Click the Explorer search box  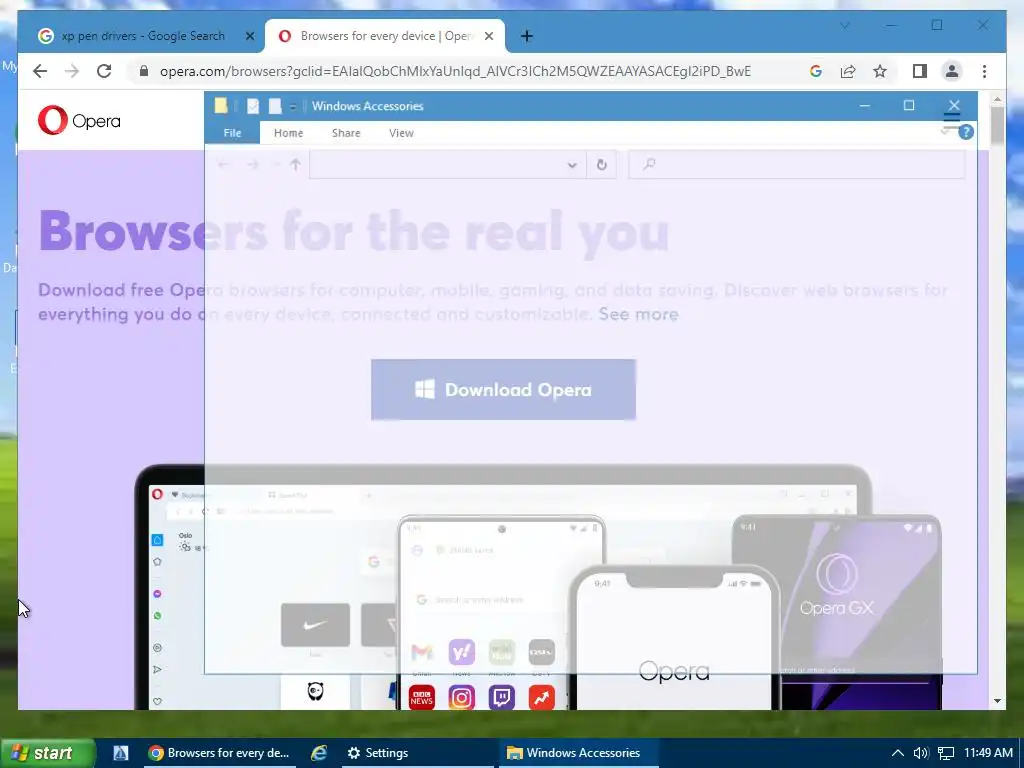pyautogui.click(x=796, y=165)
